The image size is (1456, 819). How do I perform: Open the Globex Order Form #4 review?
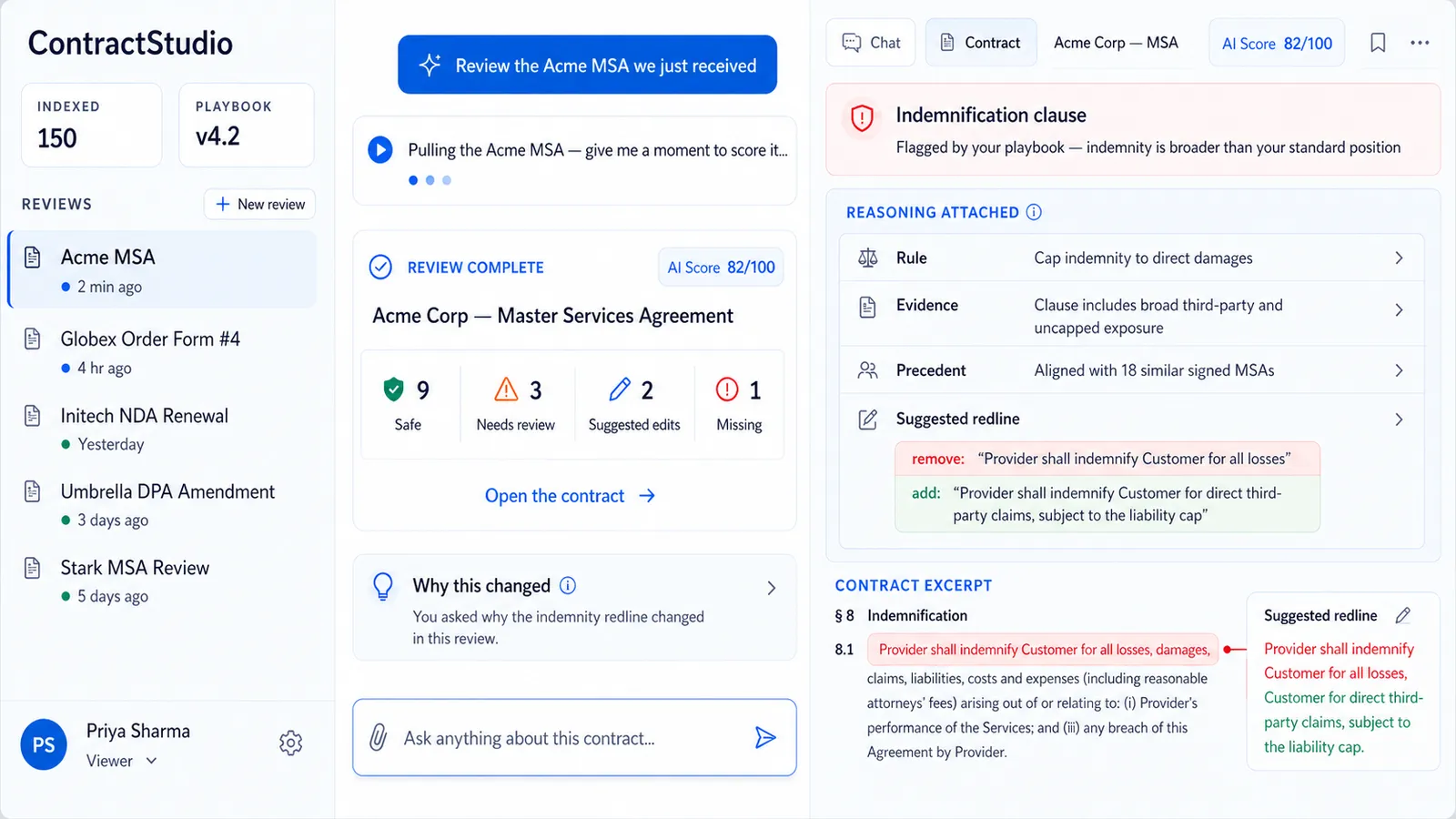tap(162, 352)
